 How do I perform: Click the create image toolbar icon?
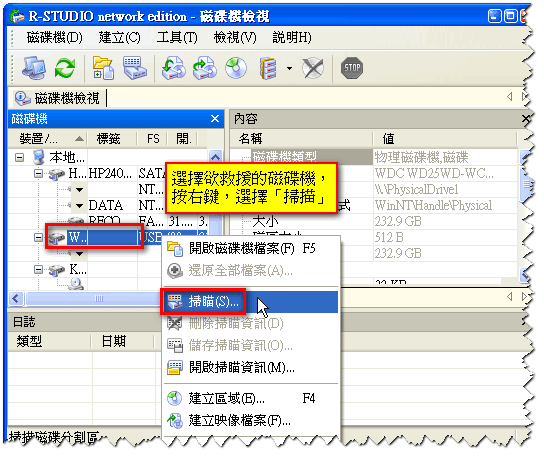coord(205,68)
